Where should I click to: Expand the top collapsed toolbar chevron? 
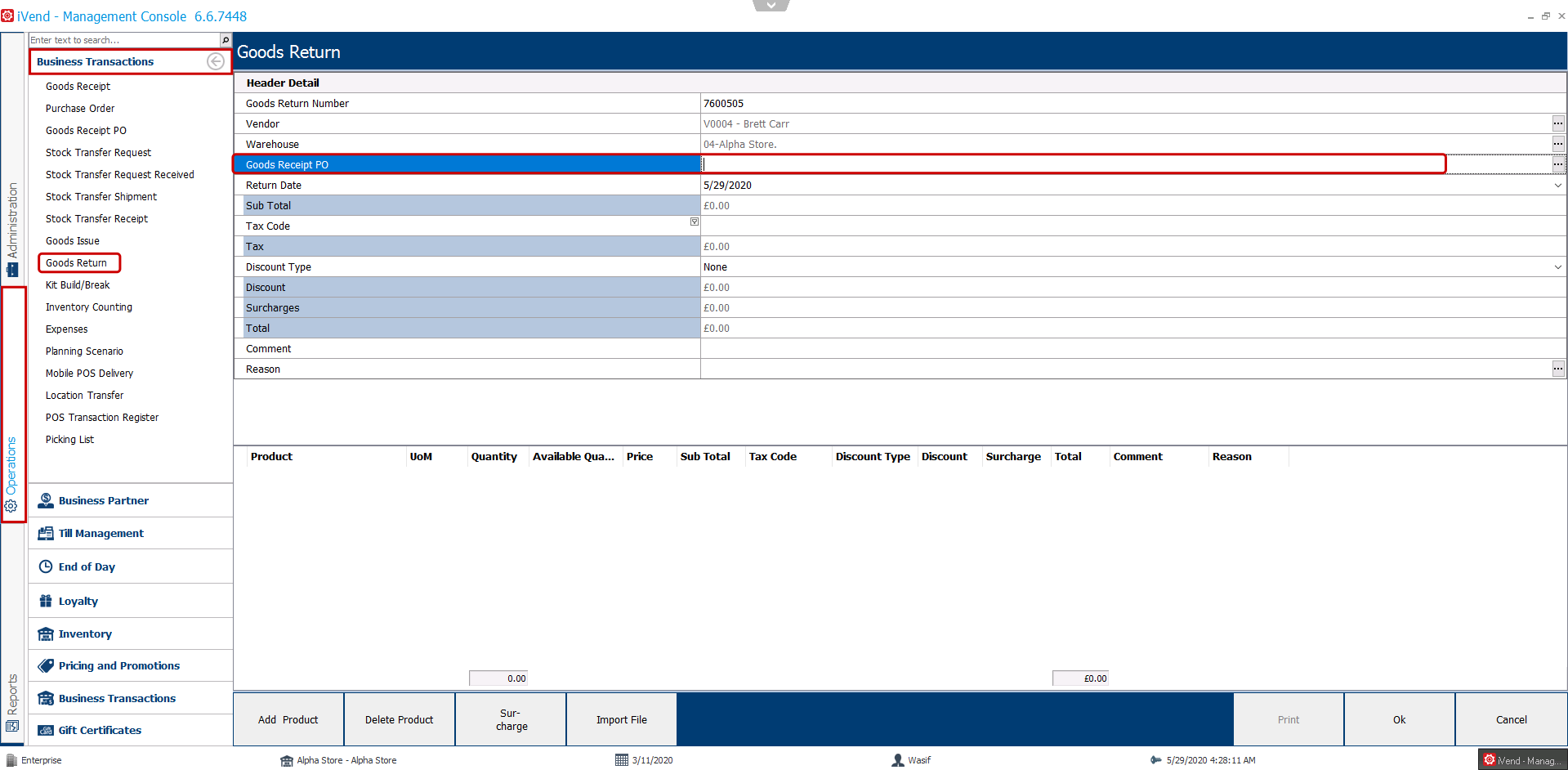[x=771, y=5]
